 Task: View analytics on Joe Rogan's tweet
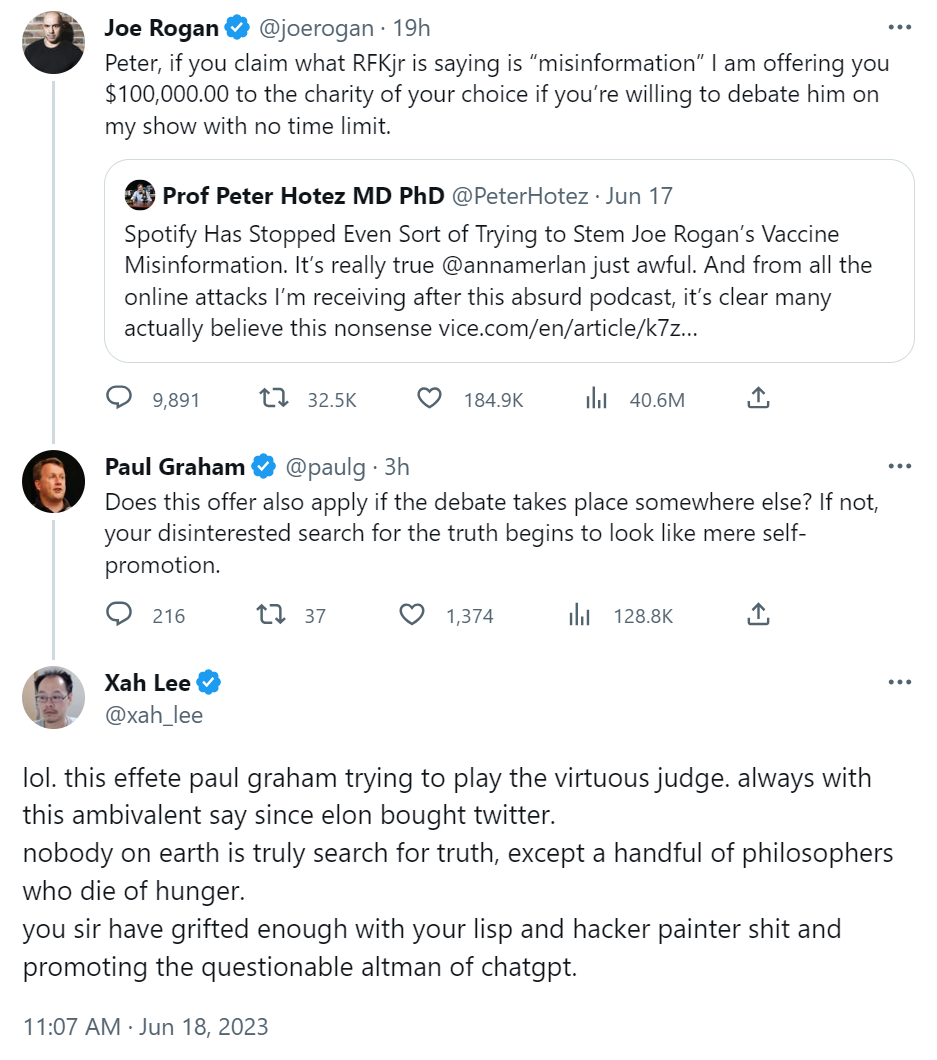point(596,399)
